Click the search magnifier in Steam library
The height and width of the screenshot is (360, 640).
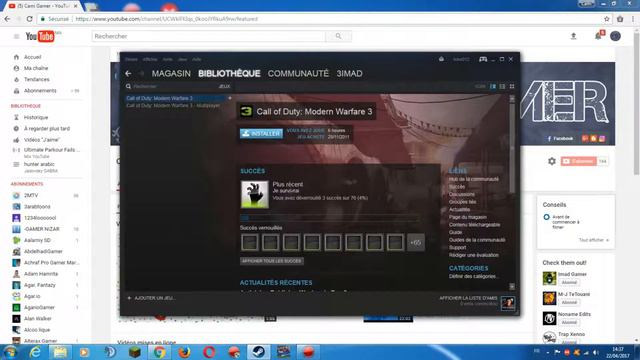tap(128, 87)
